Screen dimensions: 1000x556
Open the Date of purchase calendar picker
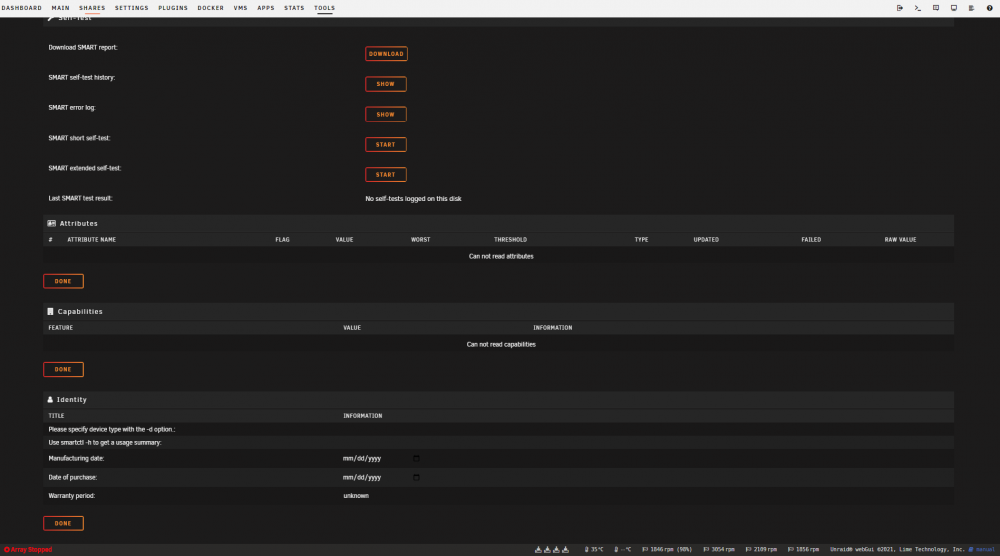[x=416, y=478]
